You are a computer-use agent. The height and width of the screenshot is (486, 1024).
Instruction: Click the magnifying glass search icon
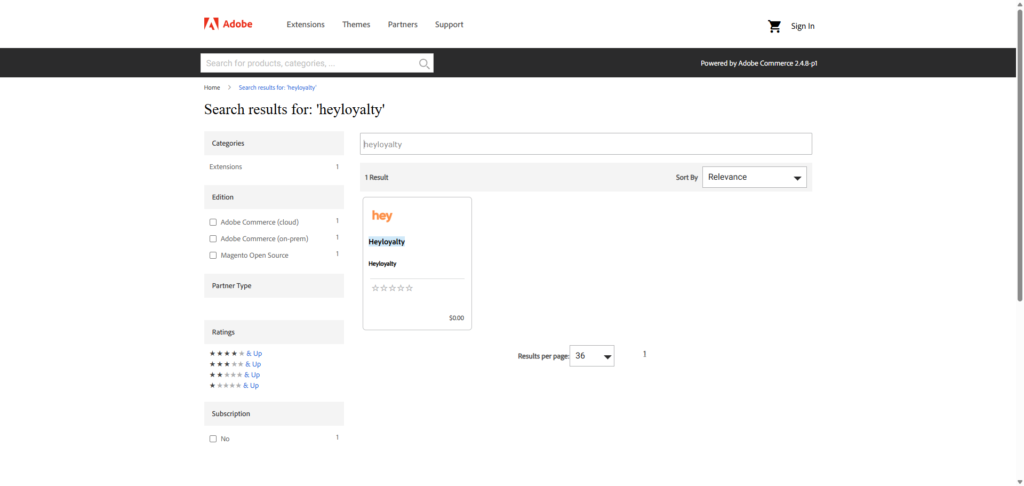[425, 64]
